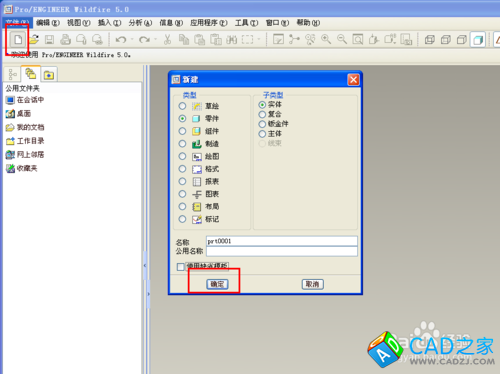Click the 取消 button in New dialog
The image size is (500, 374).
point(313,284)
